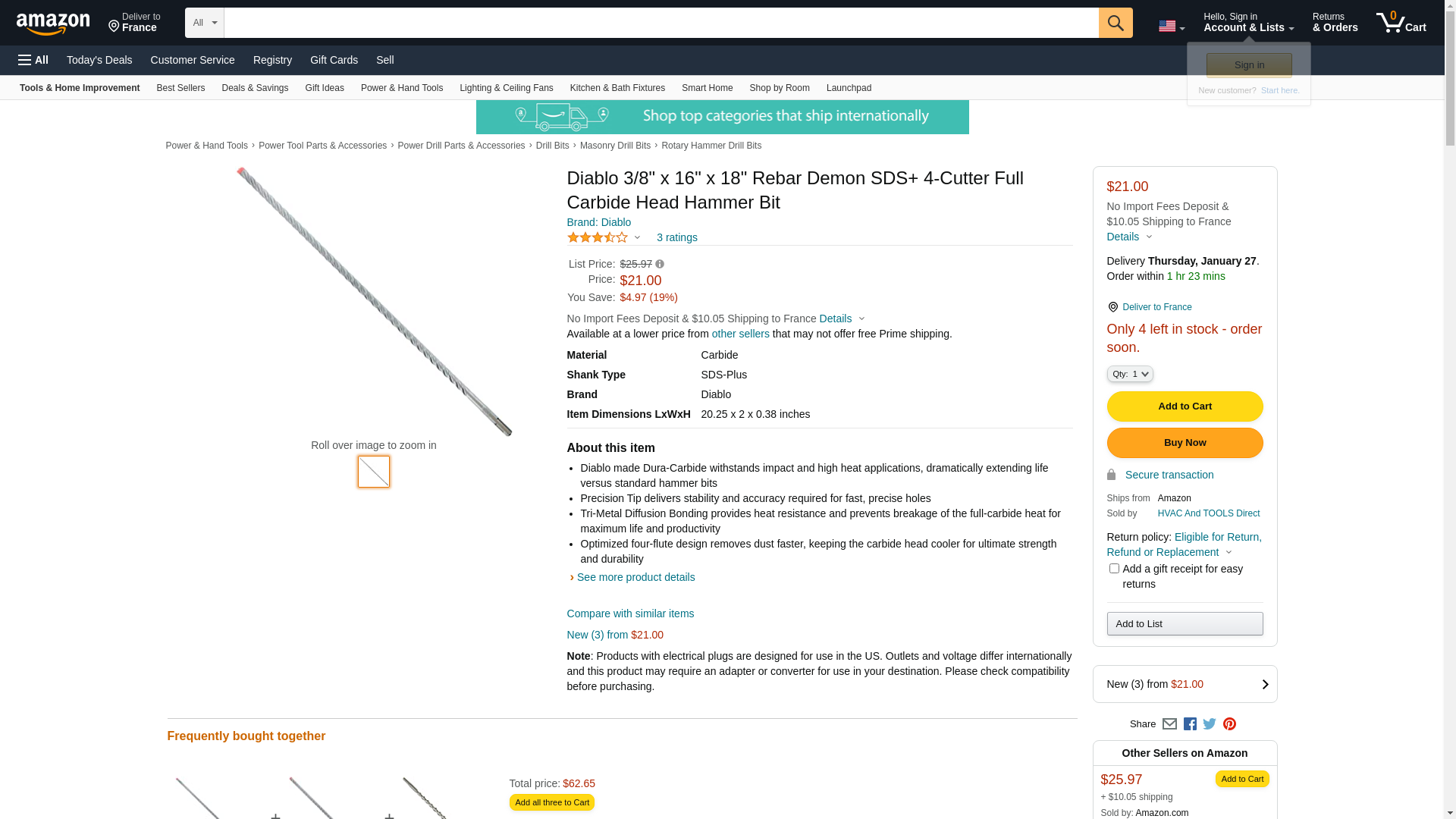Screen dimensions: 1456x819
Task: Share product on Twitter
Action: (x=1210, y=724)
